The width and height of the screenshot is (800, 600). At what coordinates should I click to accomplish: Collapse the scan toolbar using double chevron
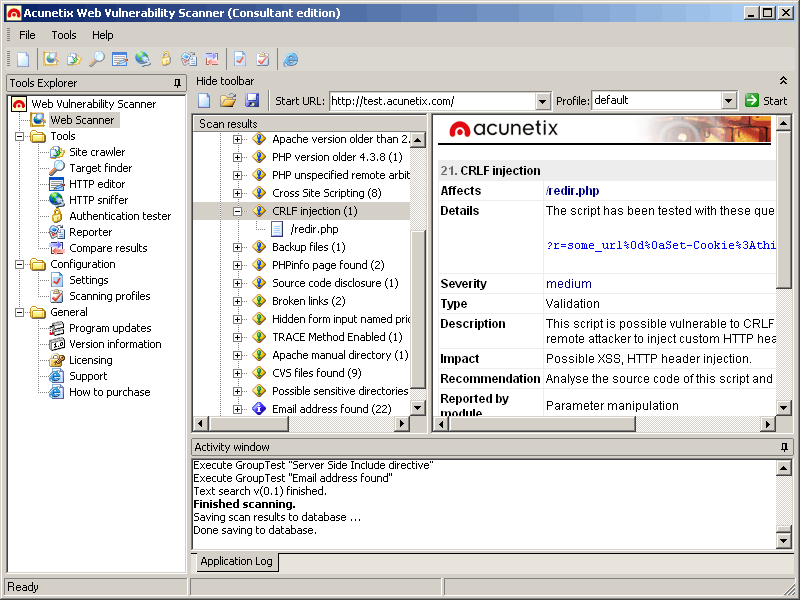pyautogui.click(x=783, y=81)
